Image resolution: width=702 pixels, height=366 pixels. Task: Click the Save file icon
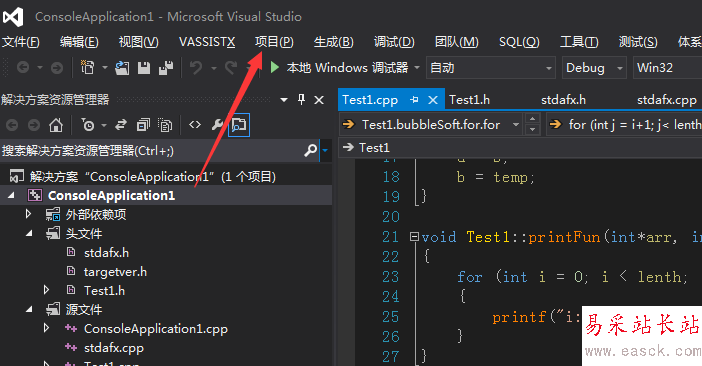click(x=144, y=68)
